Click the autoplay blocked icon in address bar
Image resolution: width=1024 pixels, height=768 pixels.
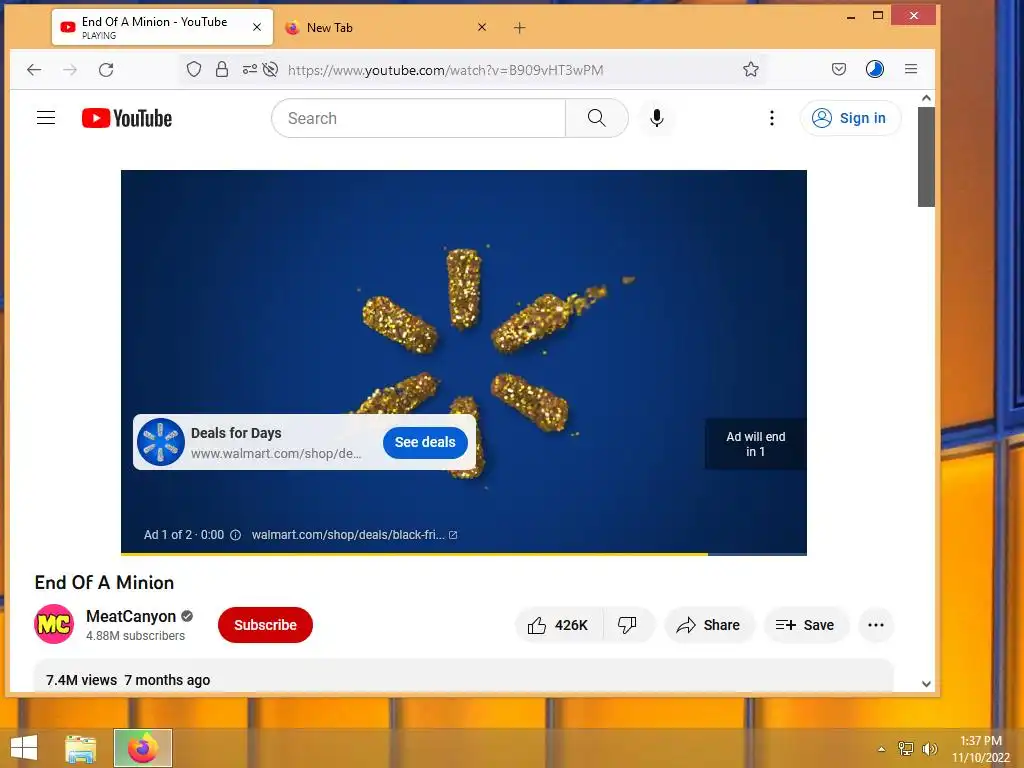coord(270,69)
